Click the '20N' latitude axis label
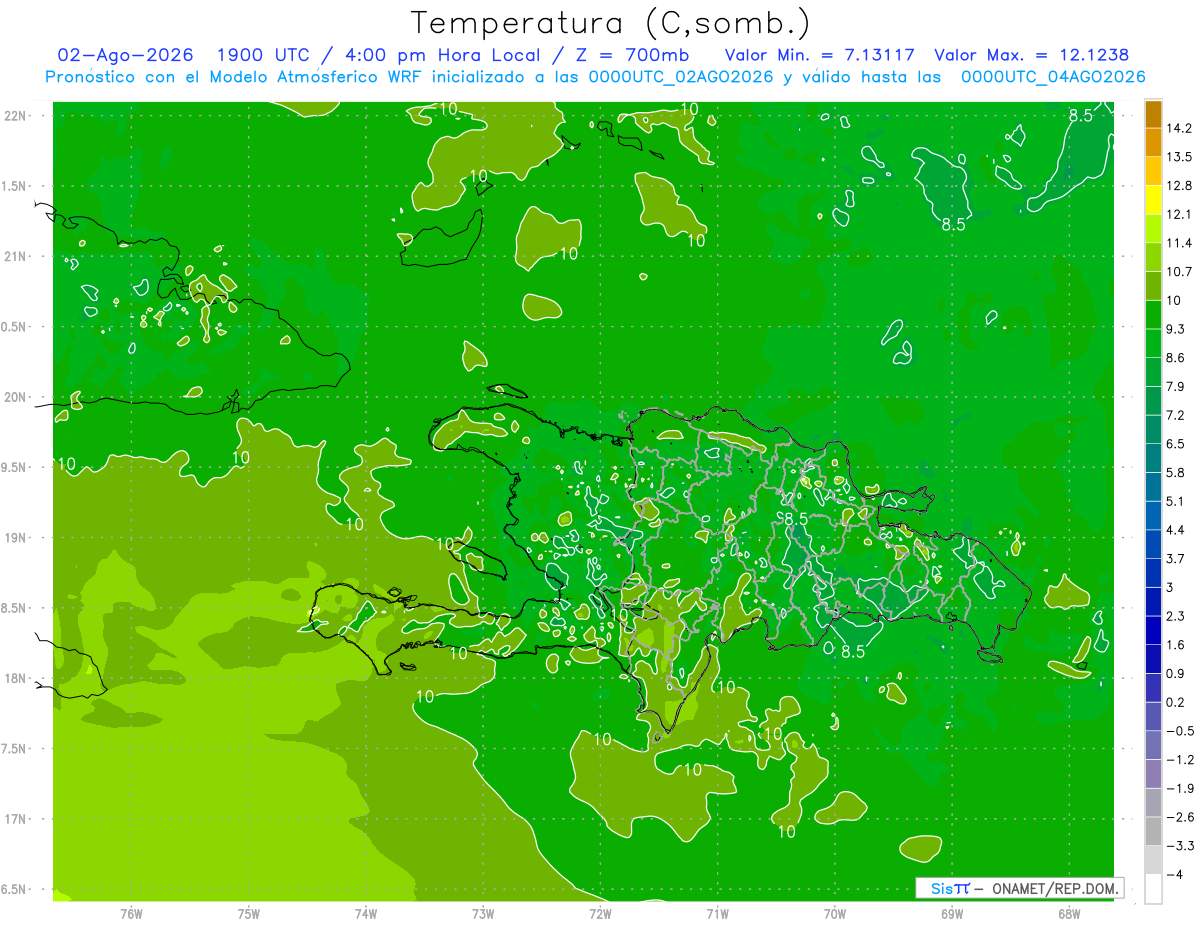This screenshot has height=927, width=1200. point(17,397)
